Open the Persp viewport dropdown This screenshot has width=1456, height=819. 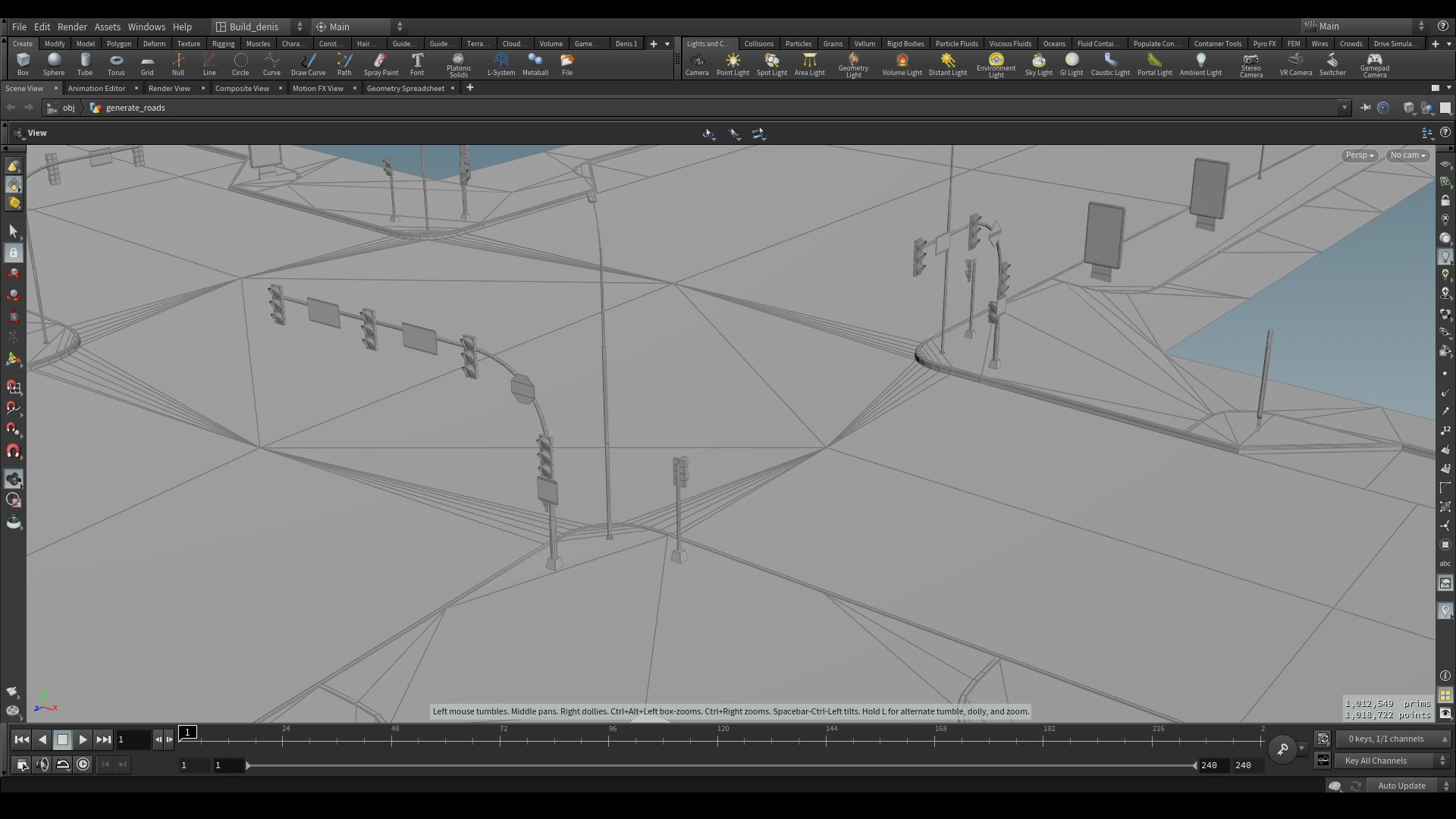1360,155
